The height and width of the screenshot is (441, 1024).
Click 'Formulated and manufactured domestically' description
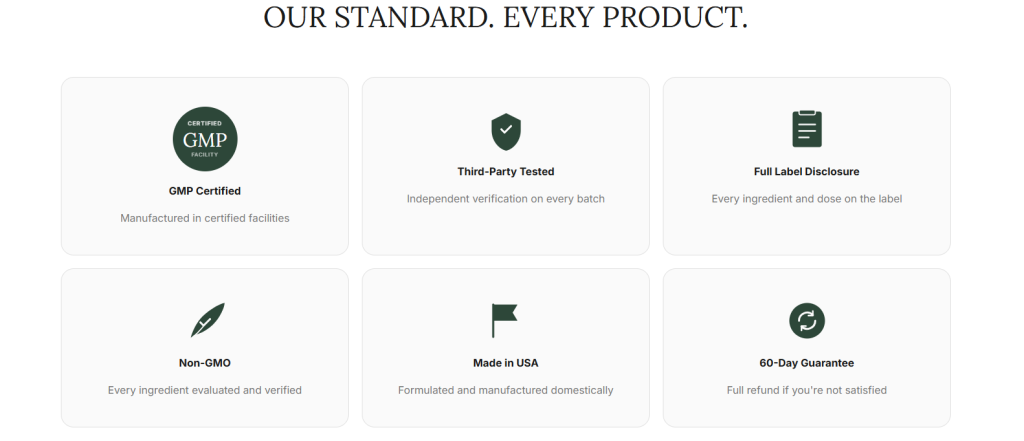(506, 390)
